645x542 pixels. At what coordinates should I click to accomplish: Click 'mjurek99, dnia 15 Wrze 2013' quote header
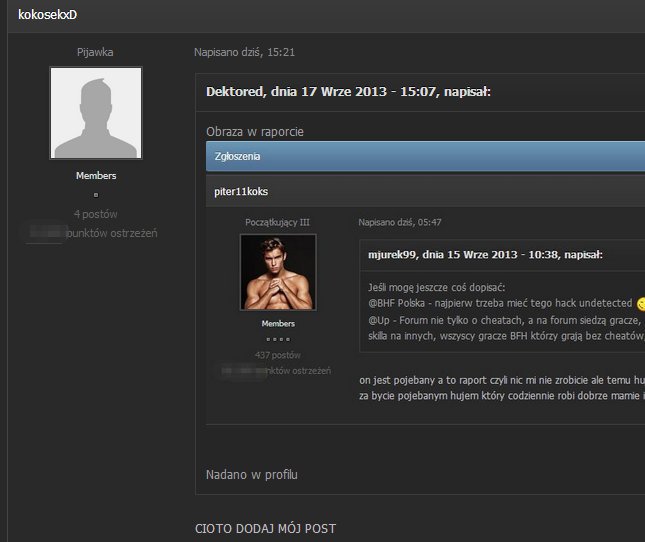[x=485, y=255]
